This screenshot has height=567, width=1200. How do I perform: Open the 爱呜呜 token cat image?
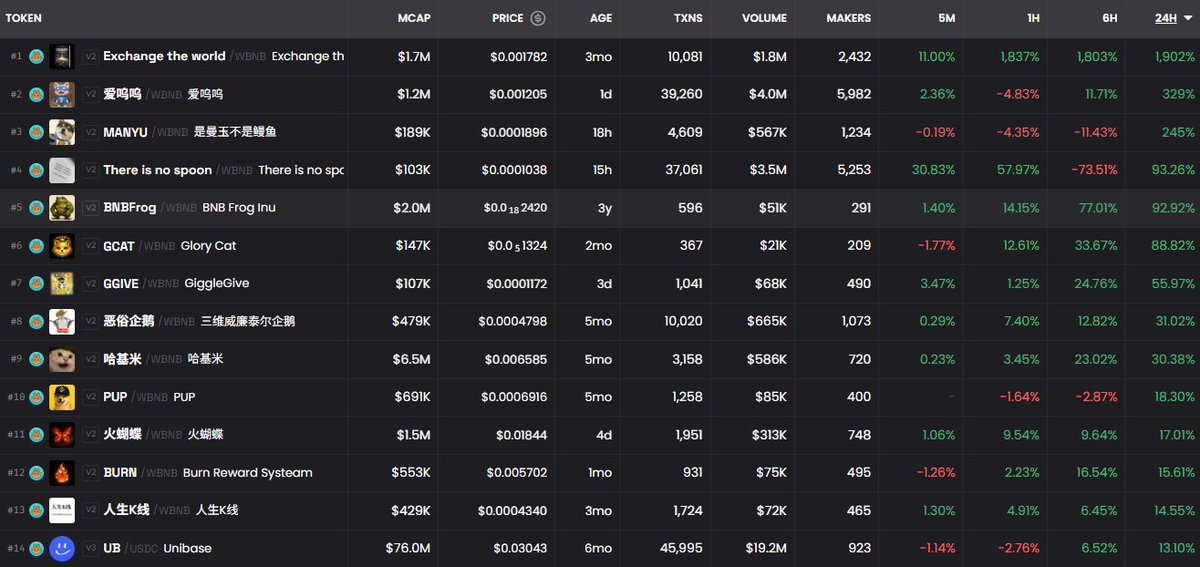62,94
